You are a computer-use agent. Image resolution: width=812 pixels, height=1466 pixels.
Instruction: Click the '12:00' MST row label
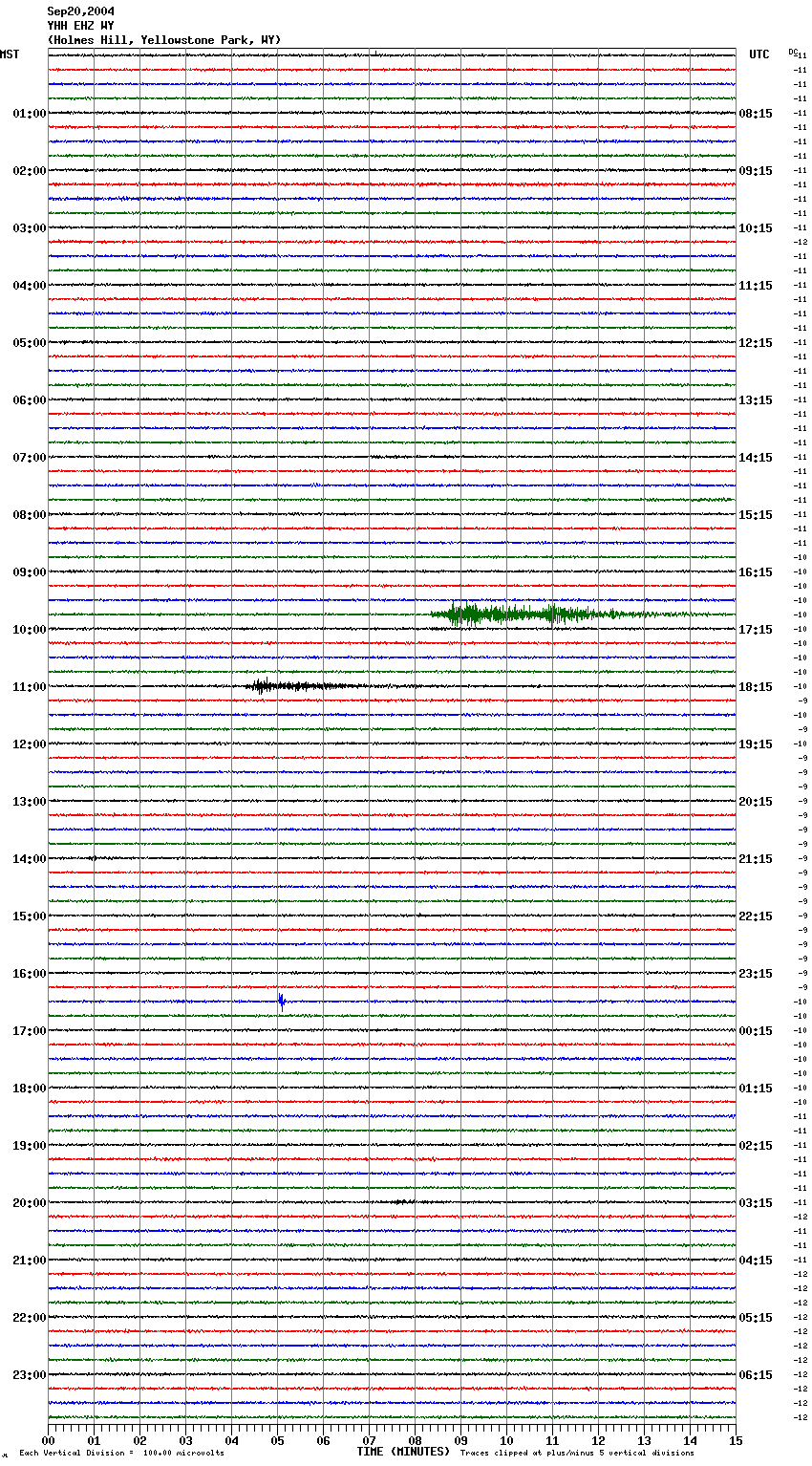30,744
